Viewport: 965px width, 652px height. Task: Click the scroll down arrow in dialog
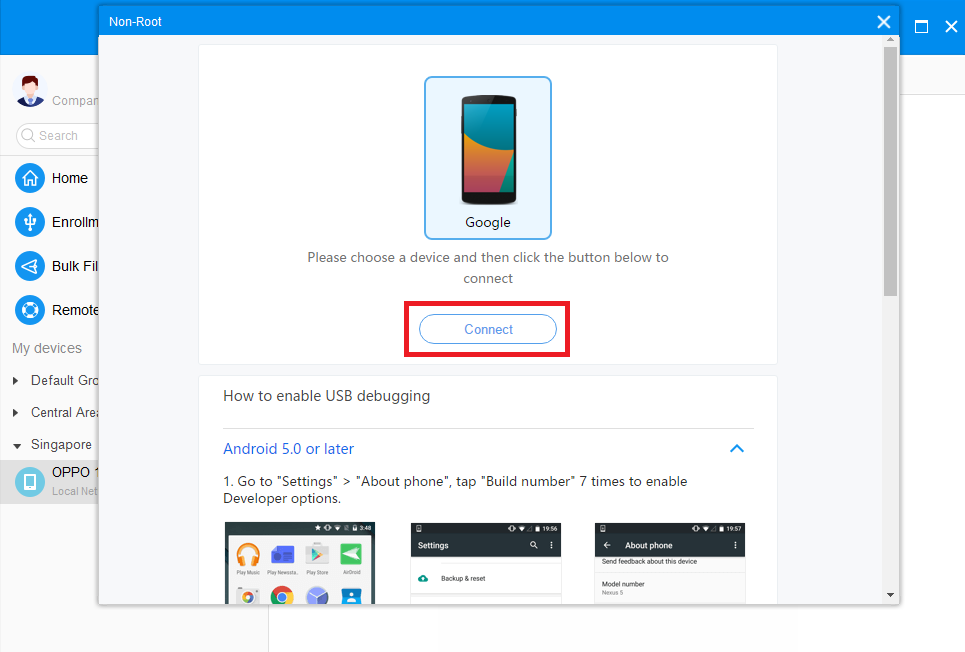890,595
